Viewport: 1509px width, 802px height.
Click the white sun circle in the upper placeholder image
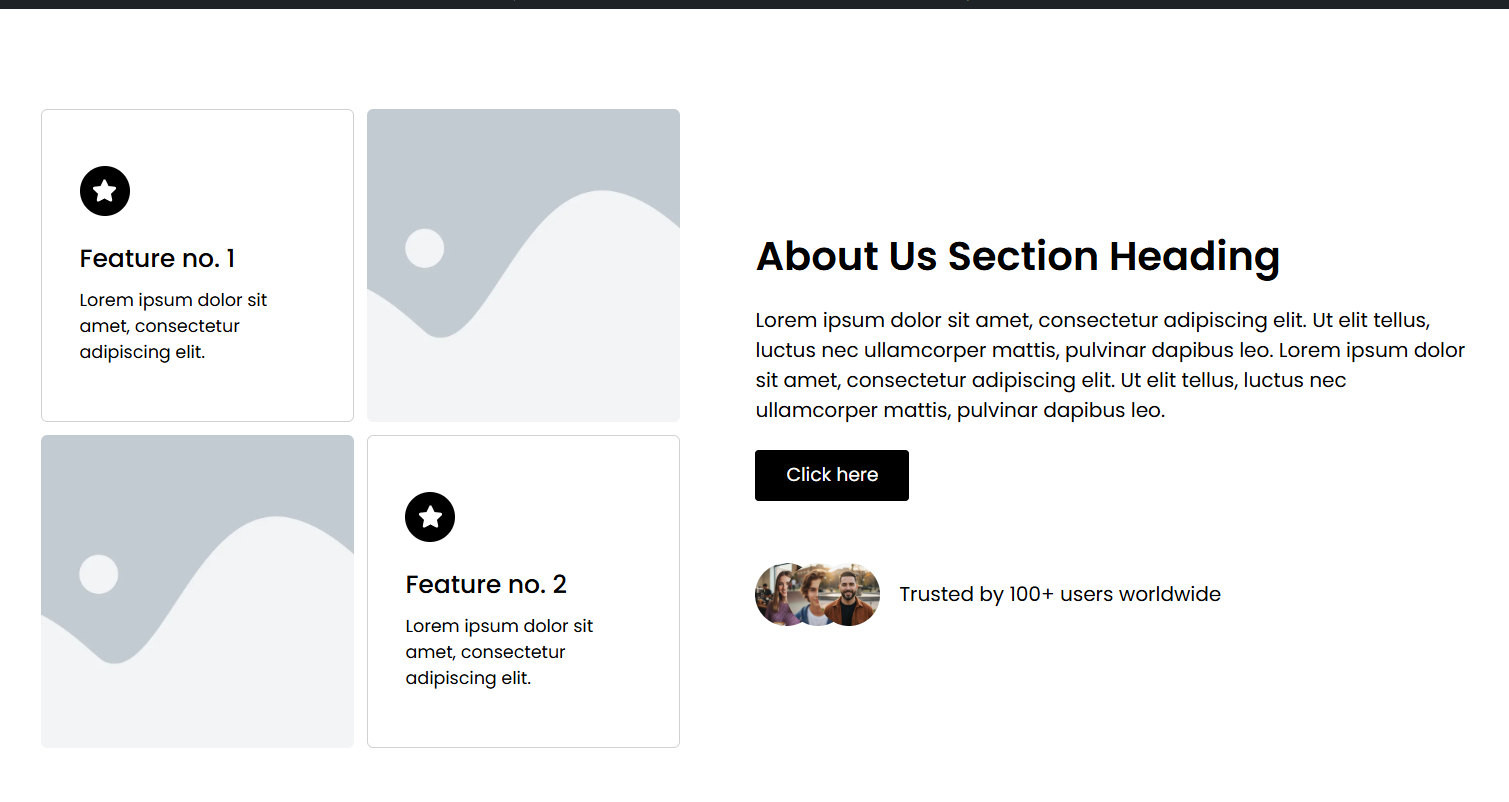(424, 248)
